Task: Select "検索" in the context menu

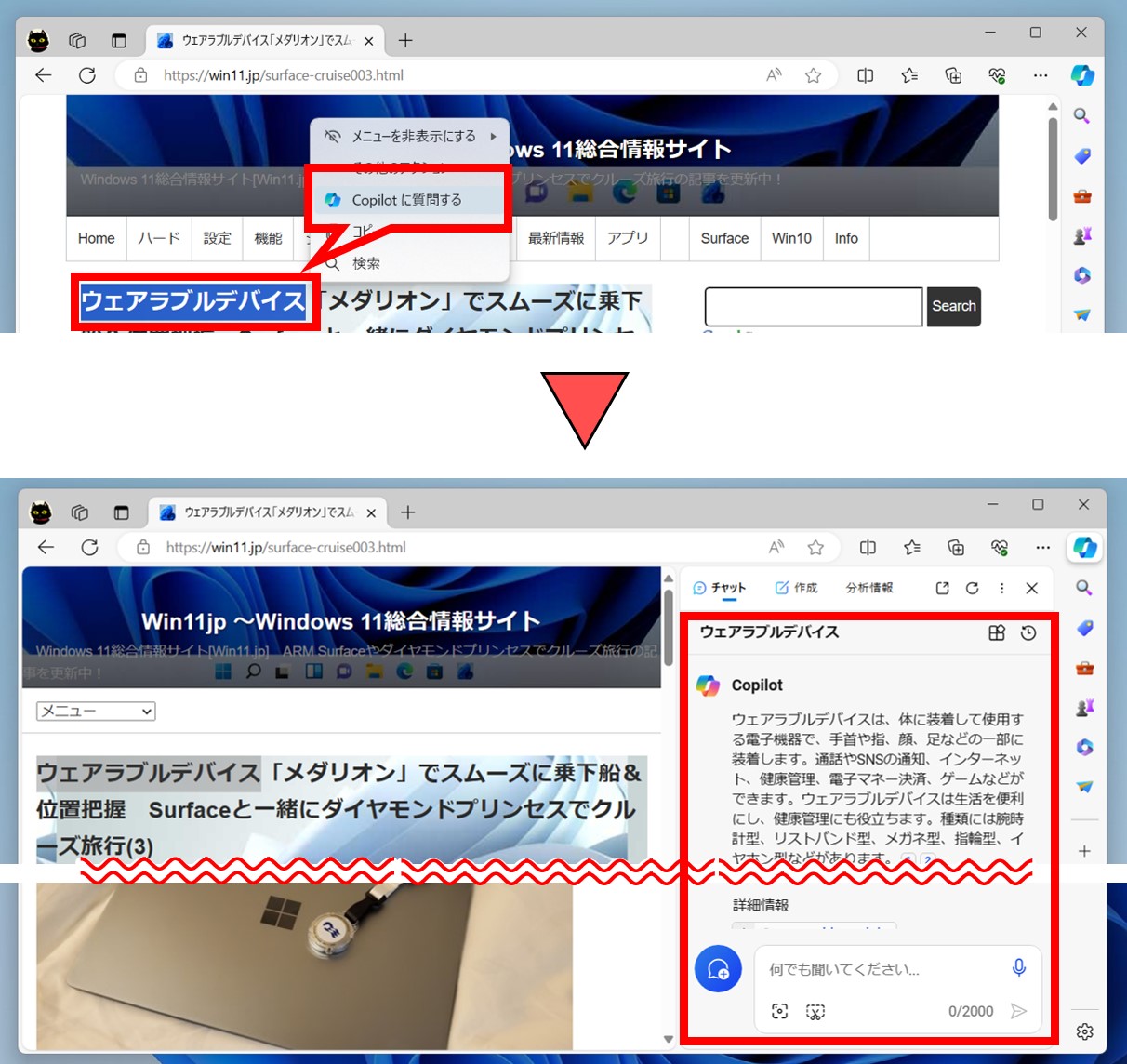Action: click(365, 263)
